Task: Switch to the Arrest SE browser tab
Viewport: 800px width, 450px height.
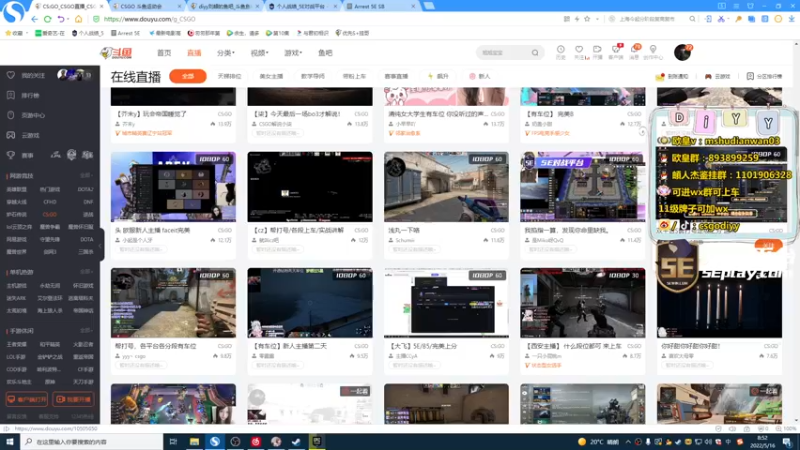Action: point(380,6)
